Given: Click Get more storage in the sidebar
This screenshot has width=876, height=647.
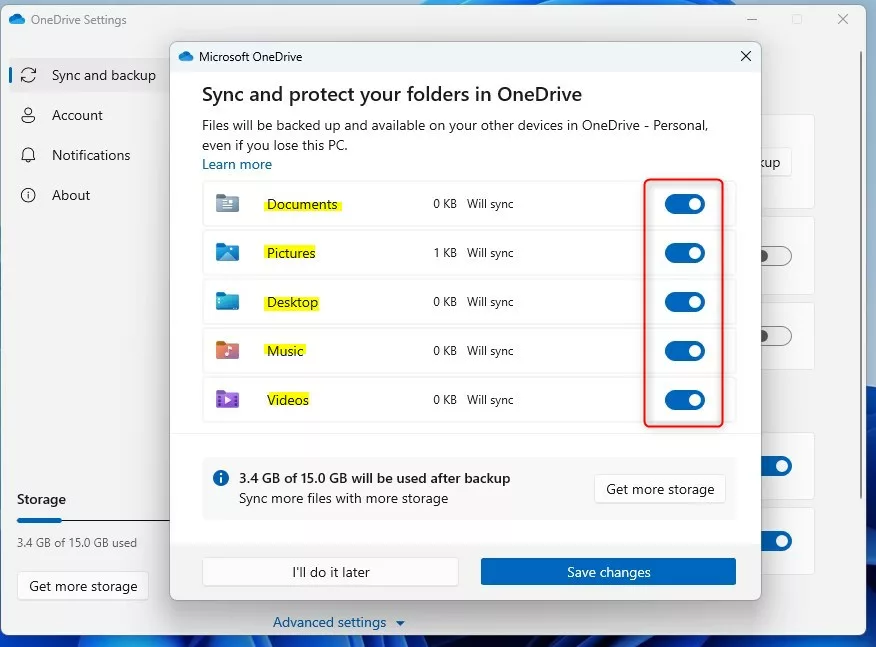Looking at the screenshot, I should point(83,586).
